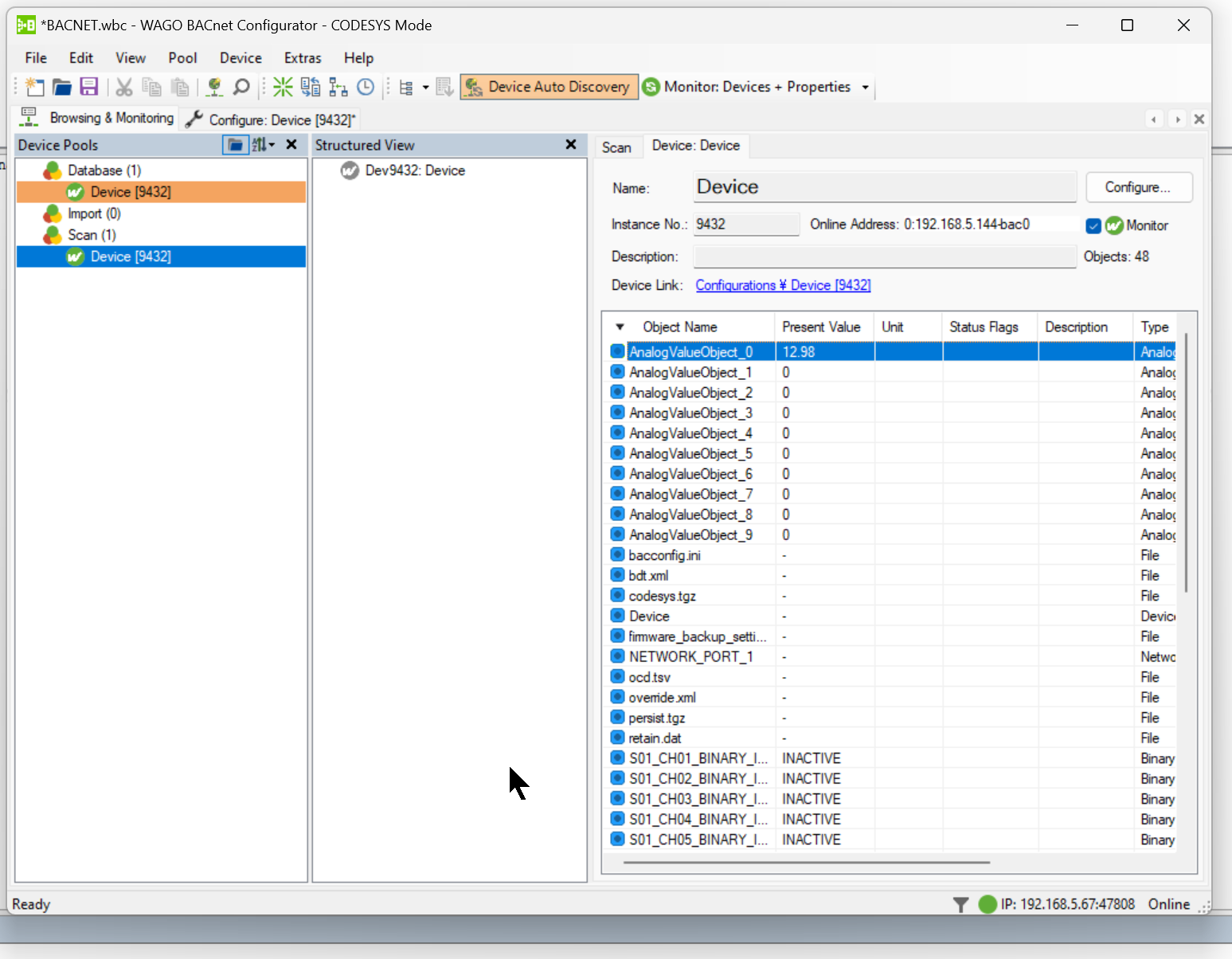Click AnalogValueObject_0 object icon

pos(617,351)
